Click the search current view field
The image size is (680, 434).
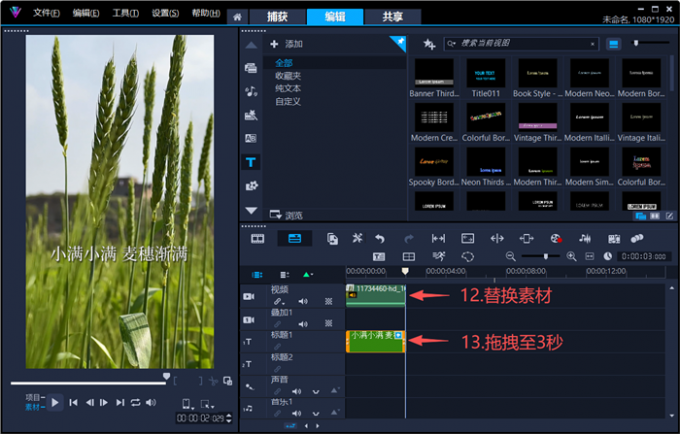(521, 43)
